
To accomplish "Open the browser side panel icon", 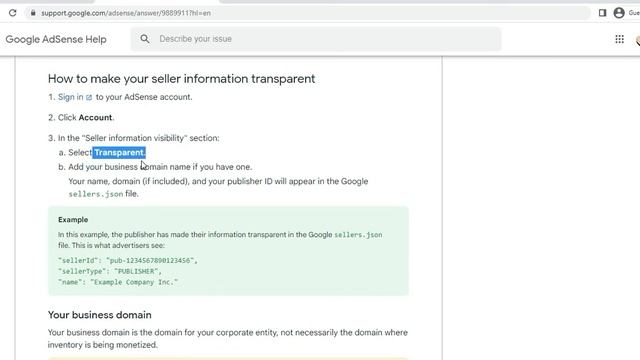I will click(602, 13).
